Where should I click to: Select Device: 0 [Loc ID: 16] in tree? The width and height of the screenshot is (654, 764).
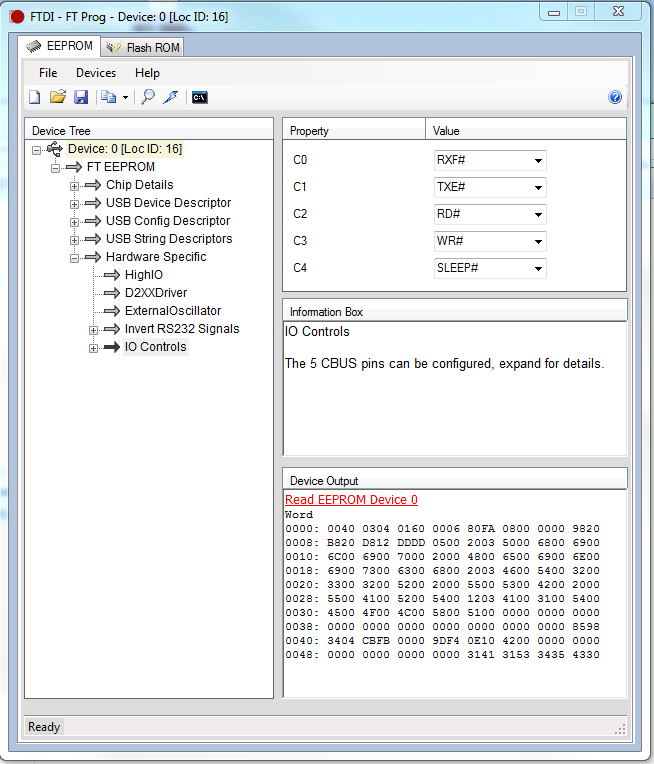[125, 149]
